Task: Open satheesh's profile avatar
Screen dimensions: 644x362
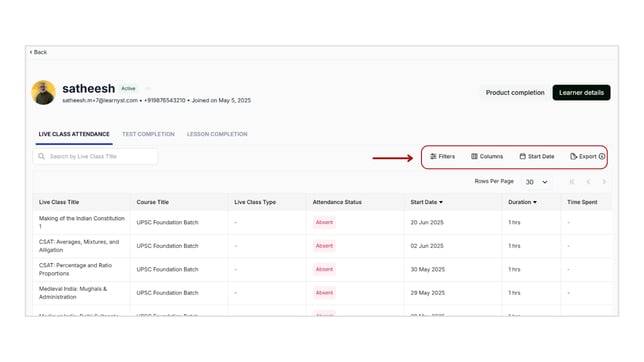Action: (44, 92)
